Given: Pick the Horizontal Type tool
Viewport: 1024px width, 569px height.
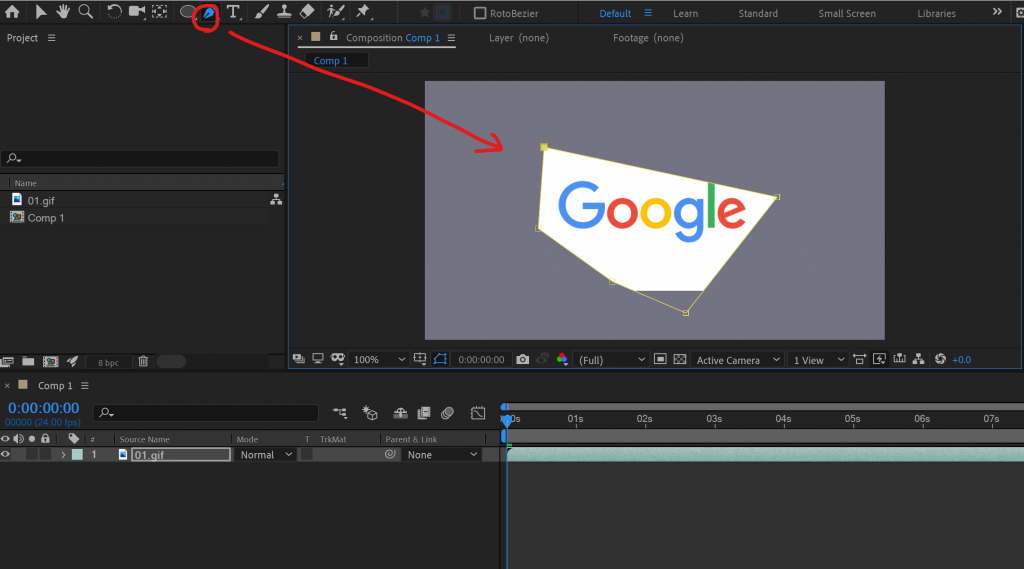Looking at the screenshot, I should [x=233, y=13].
